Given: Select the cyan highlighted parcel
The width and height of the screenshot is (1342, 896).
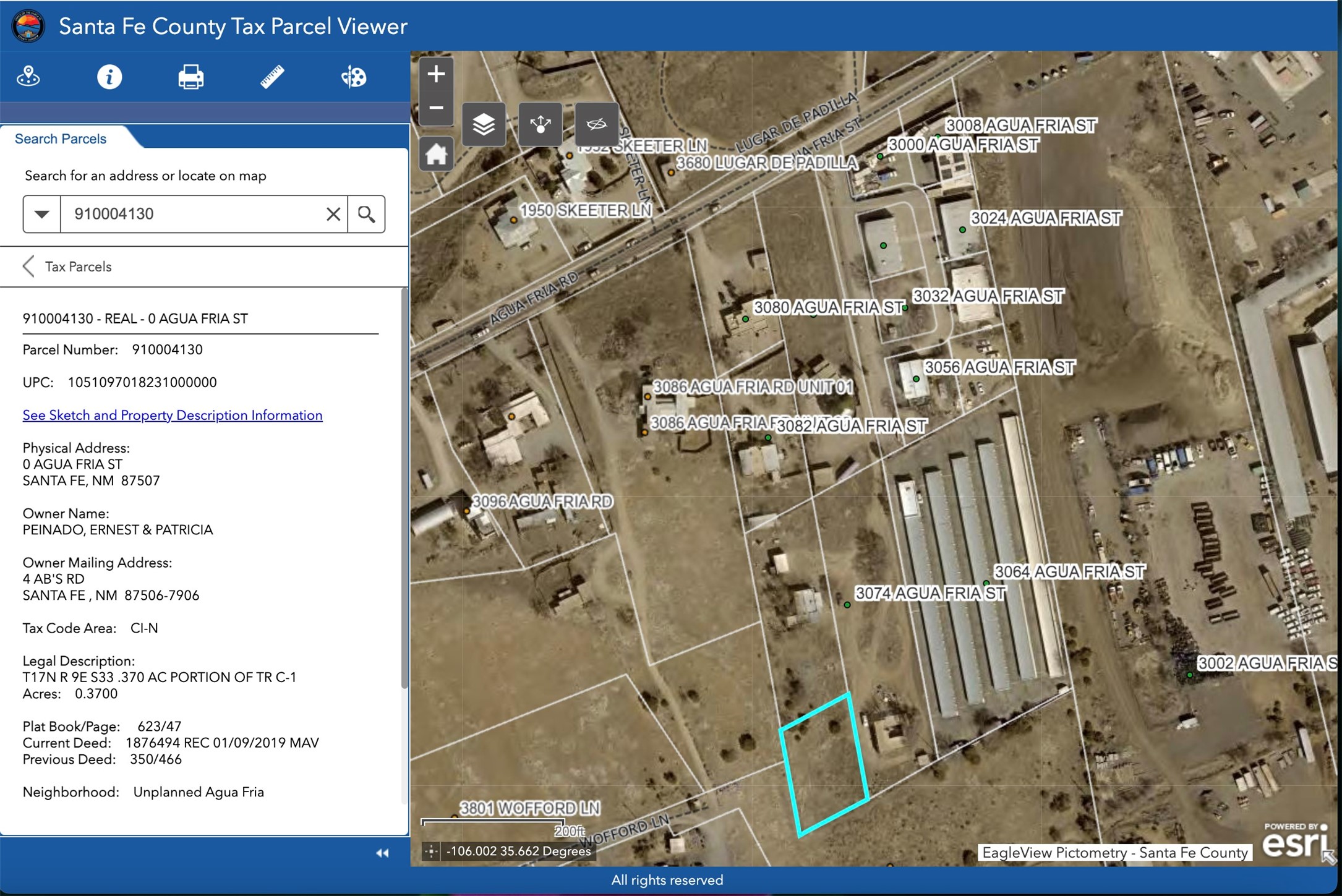Looking at the screenshot, I should click(825, 766).
